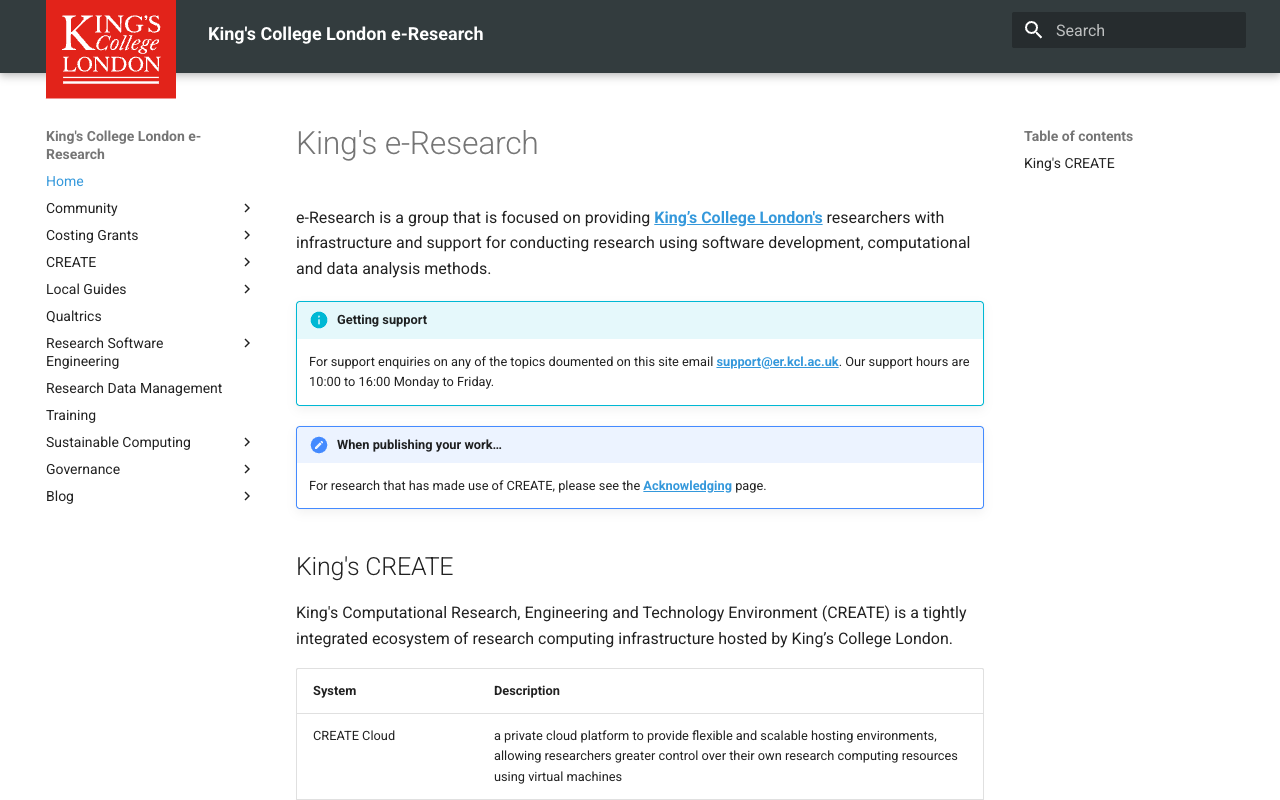This screenshot has width=1280, height=800.
Task: Open Training sidebar item
Action: point(71,415)
